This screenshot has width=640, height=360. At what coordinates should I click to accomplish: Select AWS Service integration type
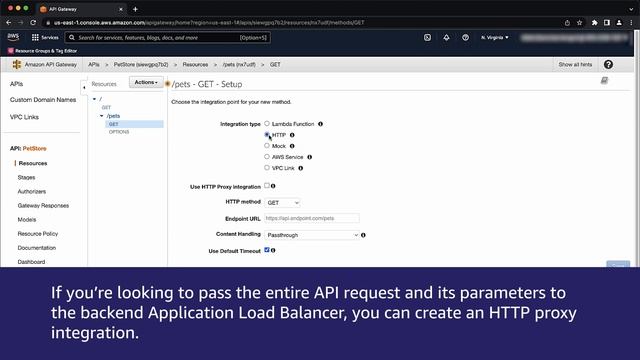point(267,156)
